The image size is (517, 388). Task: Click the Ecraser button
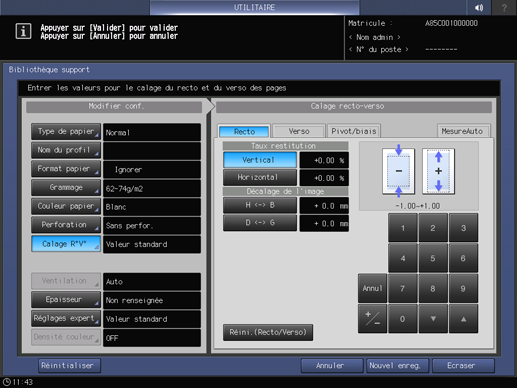pyautogui.click(x=463, y=366)
